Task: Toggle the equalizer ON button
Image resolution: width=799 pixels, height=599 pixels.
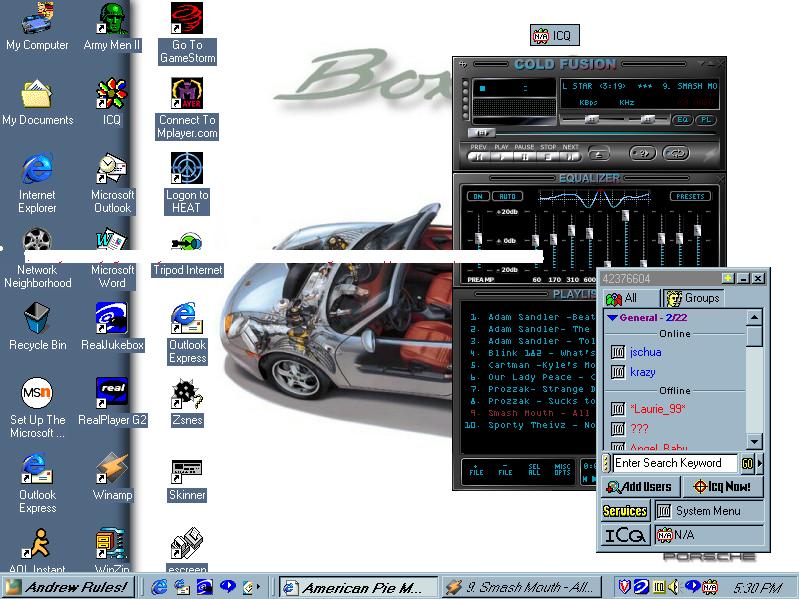Action: [x=478, y=196]
